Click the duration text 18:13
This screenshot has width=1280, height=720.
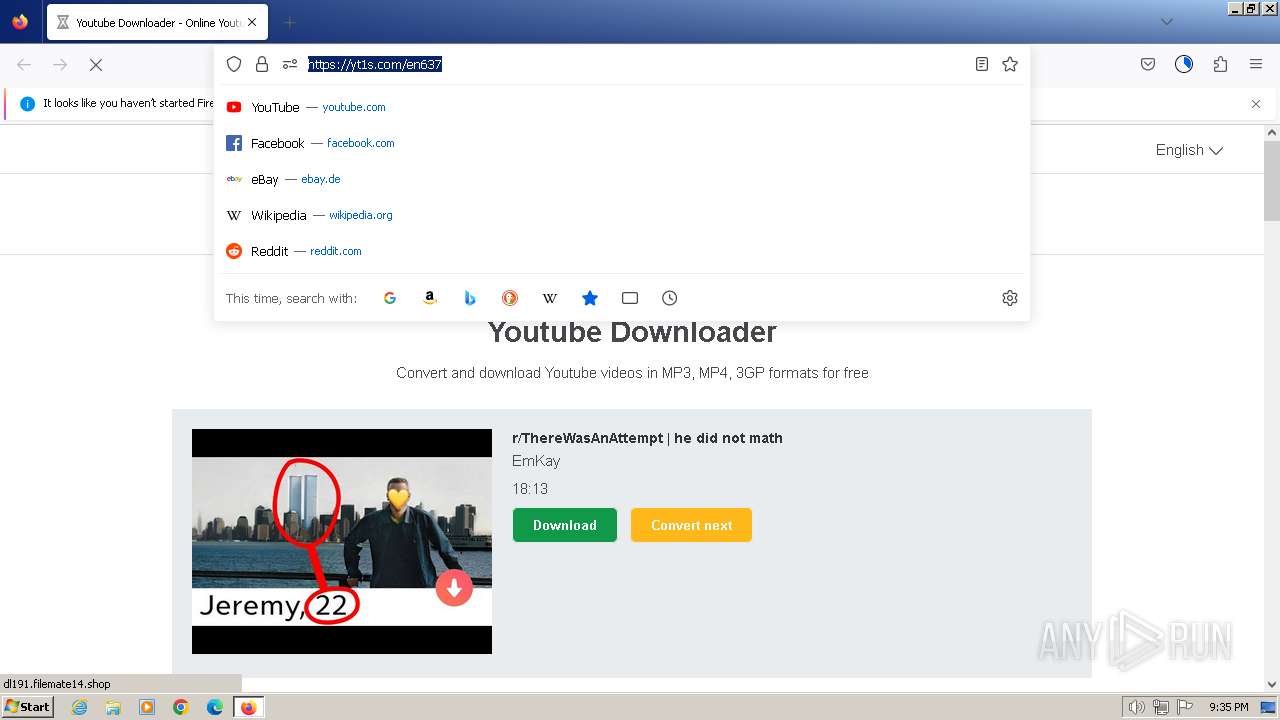coord(530,489)
